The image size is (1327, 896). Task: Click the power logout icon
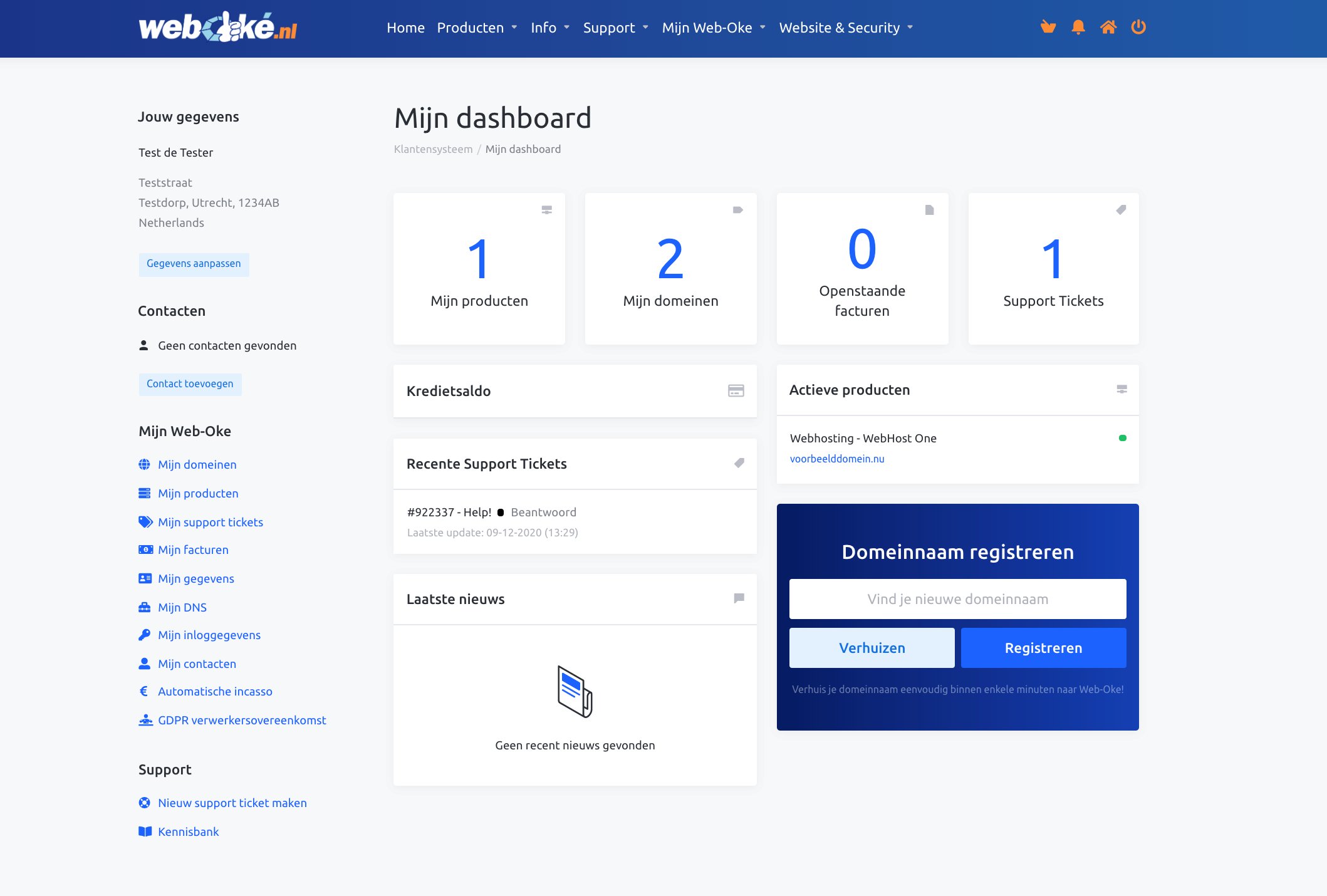1138,27
